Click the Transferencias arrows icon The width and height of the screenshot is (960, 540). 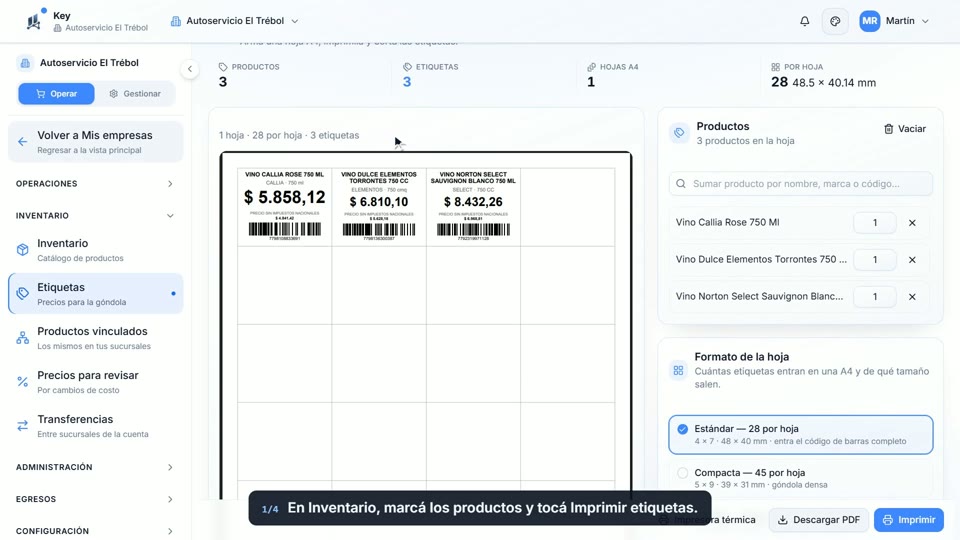coord(23,426)
